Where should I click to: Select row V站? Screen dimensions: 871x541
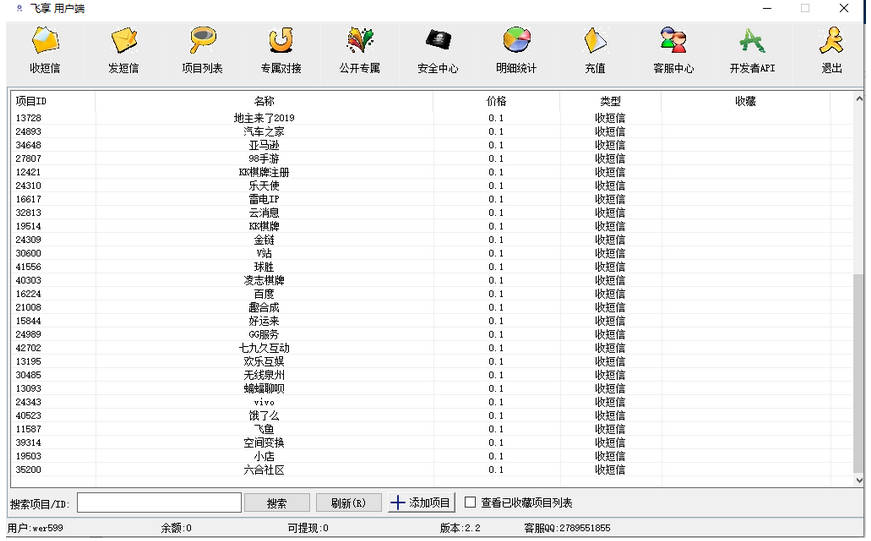(x=432, y=253)
